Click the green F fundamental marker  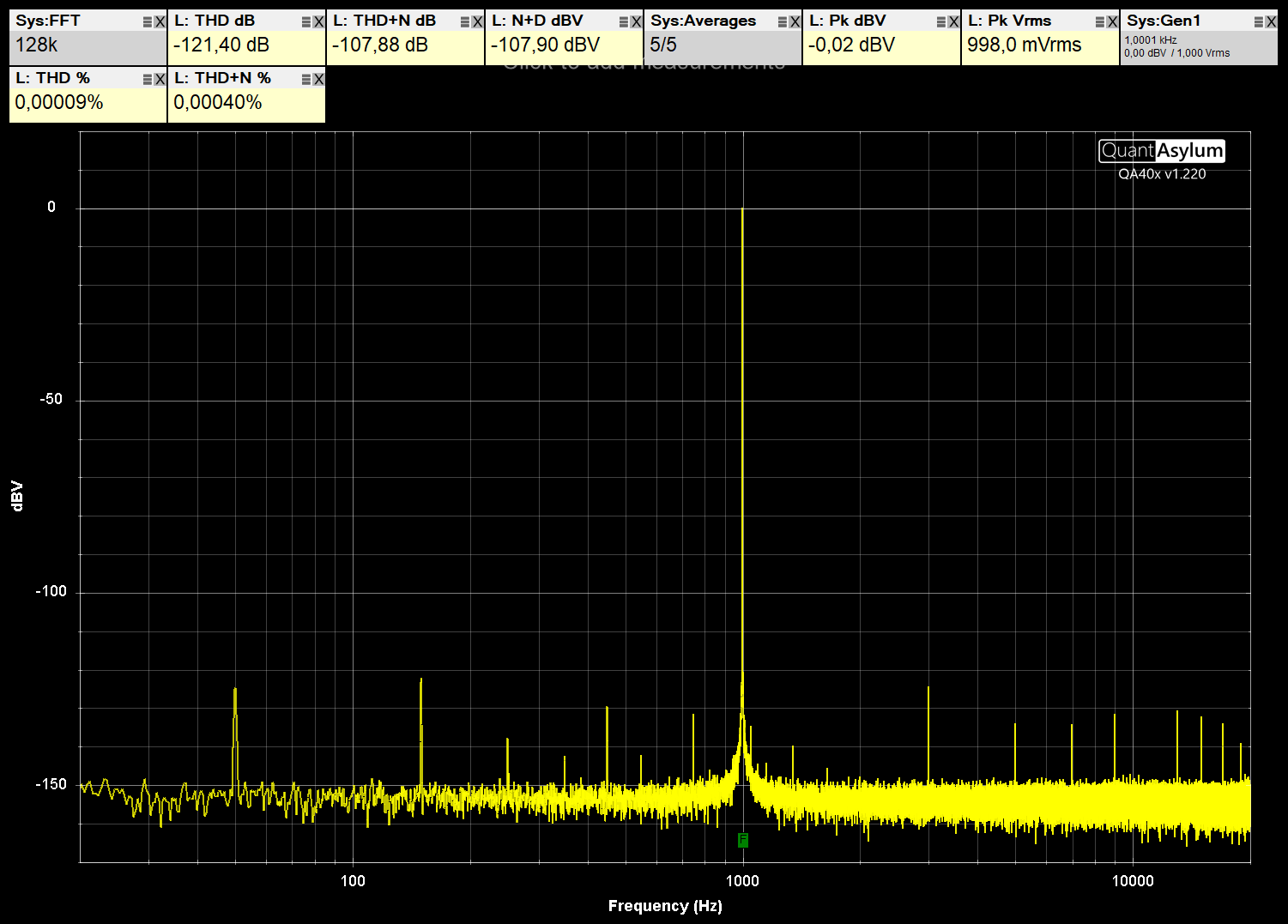pyautogui.click(x=743, y=840)
